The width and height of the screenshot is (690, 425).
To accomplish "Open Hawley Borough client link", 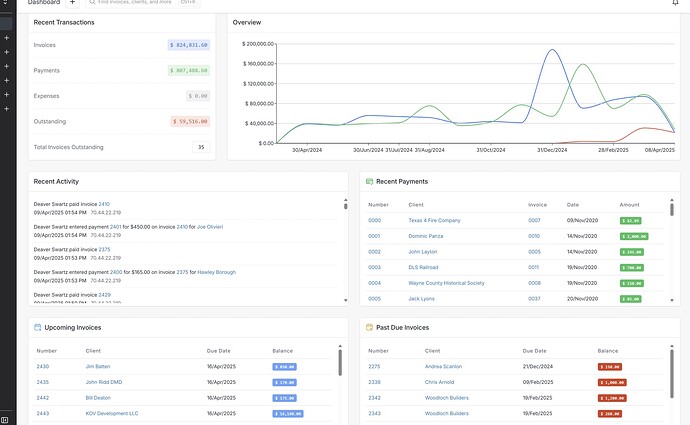I will (217, 272).
